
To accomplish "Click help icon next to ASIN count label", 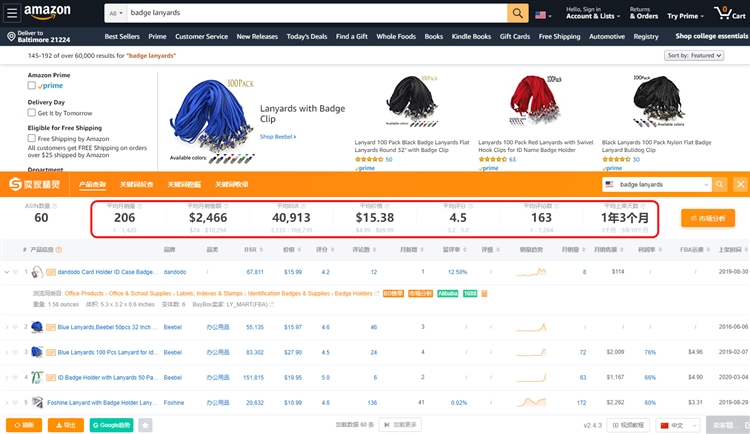I will (x=54, y=206).
